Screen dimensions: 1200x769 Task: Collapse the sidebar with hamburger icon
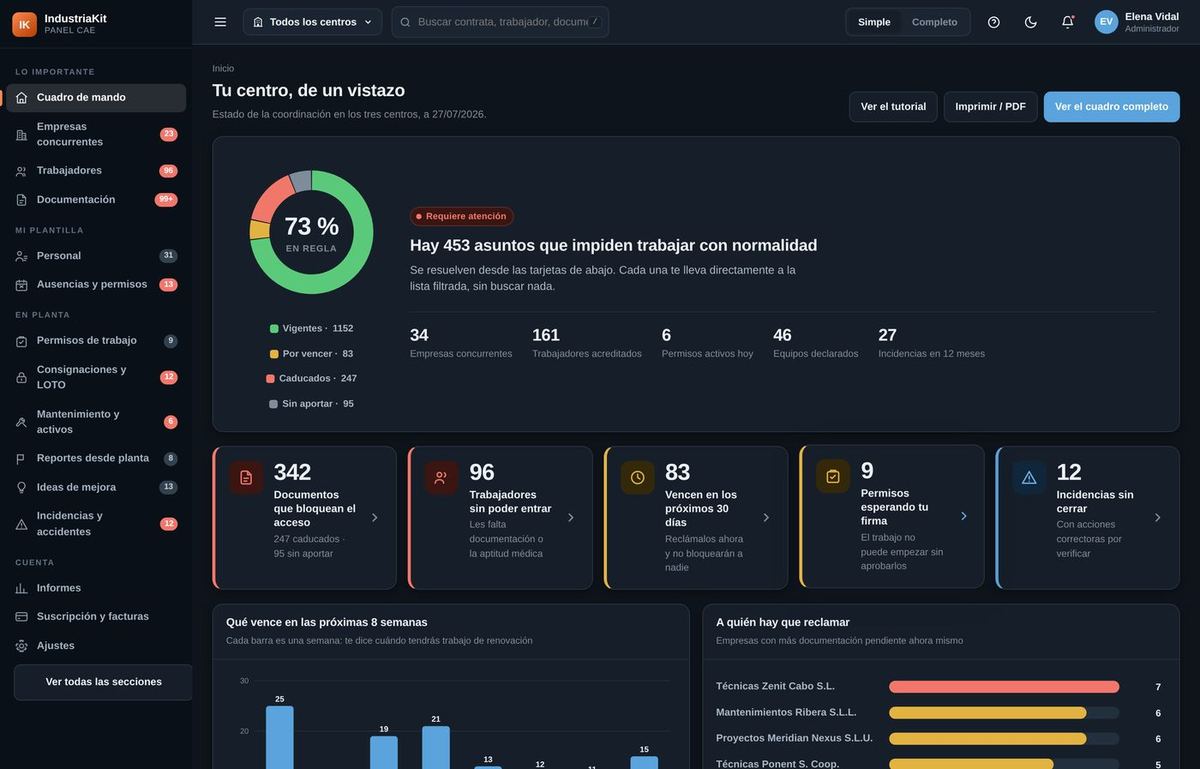click(220, 22)
